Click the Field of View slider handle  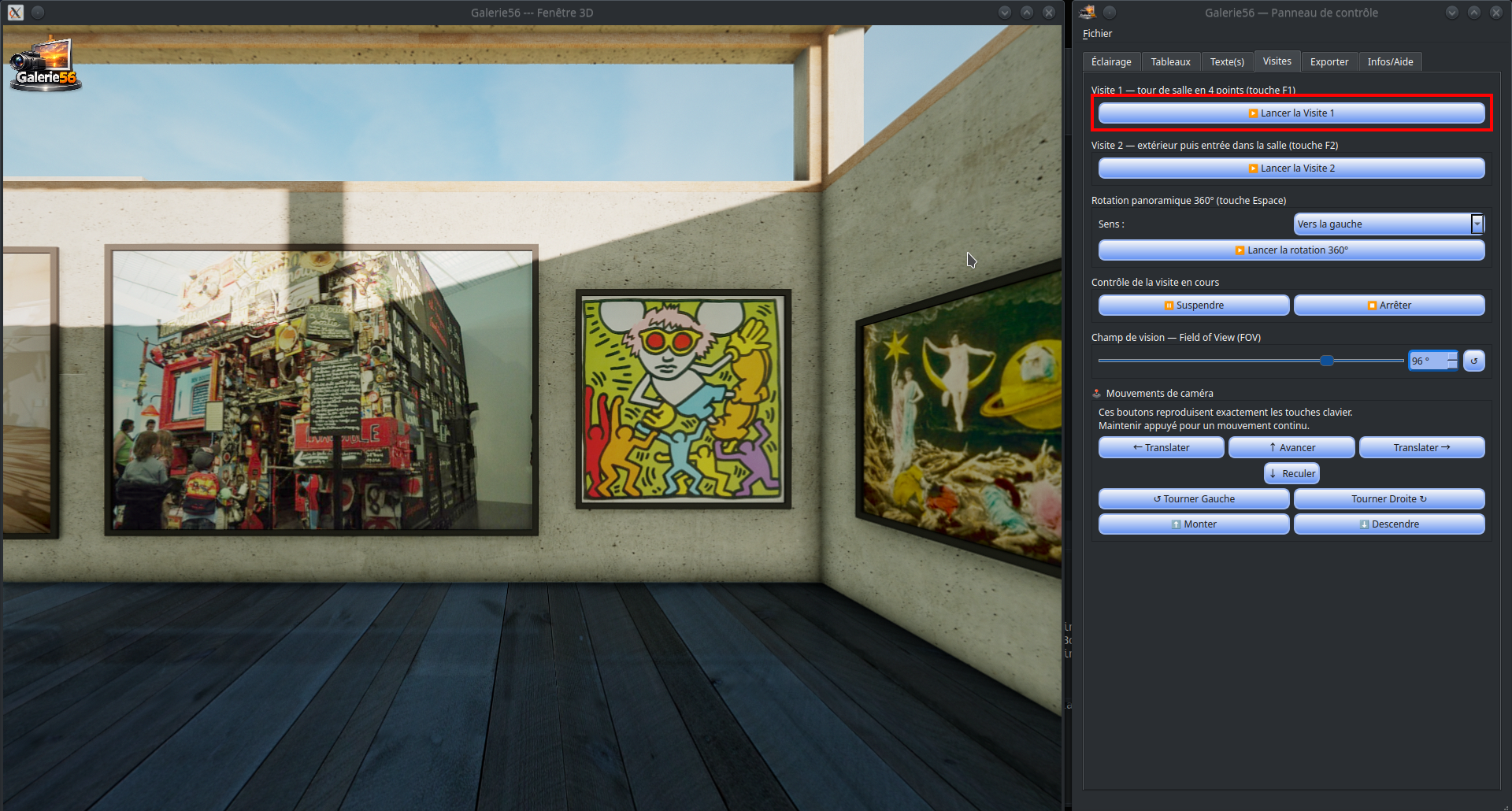(1327, 361)
